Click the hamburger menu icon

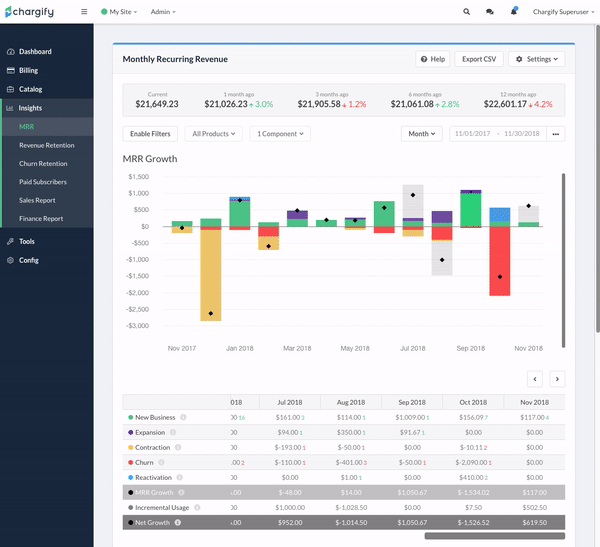tap(84, 12)
